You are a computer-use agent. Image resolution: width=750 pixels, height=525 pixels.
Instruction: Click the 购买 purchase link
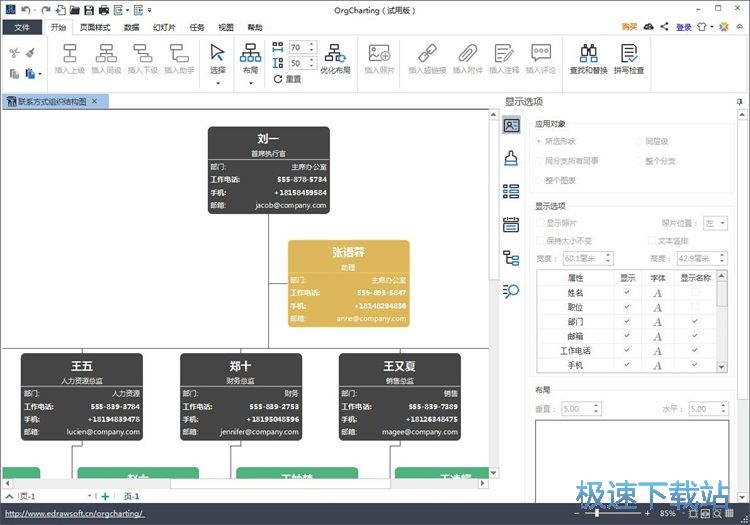click(x=629, y=27)
